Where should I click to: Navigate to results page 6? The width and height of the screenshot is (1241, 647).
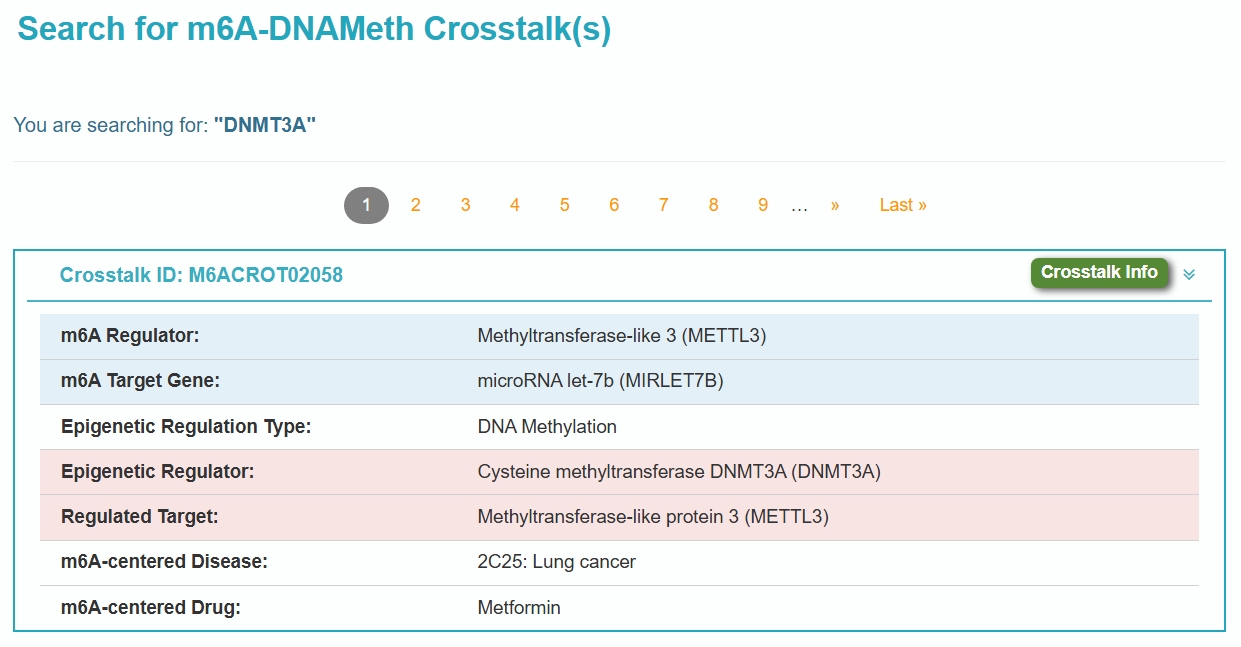tap(614, 205)
